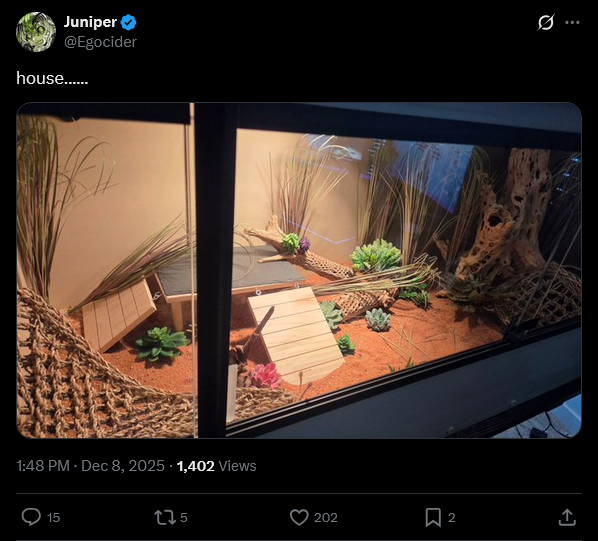
Task: Open the @Egocider handle link
Action: pos(100,42)
